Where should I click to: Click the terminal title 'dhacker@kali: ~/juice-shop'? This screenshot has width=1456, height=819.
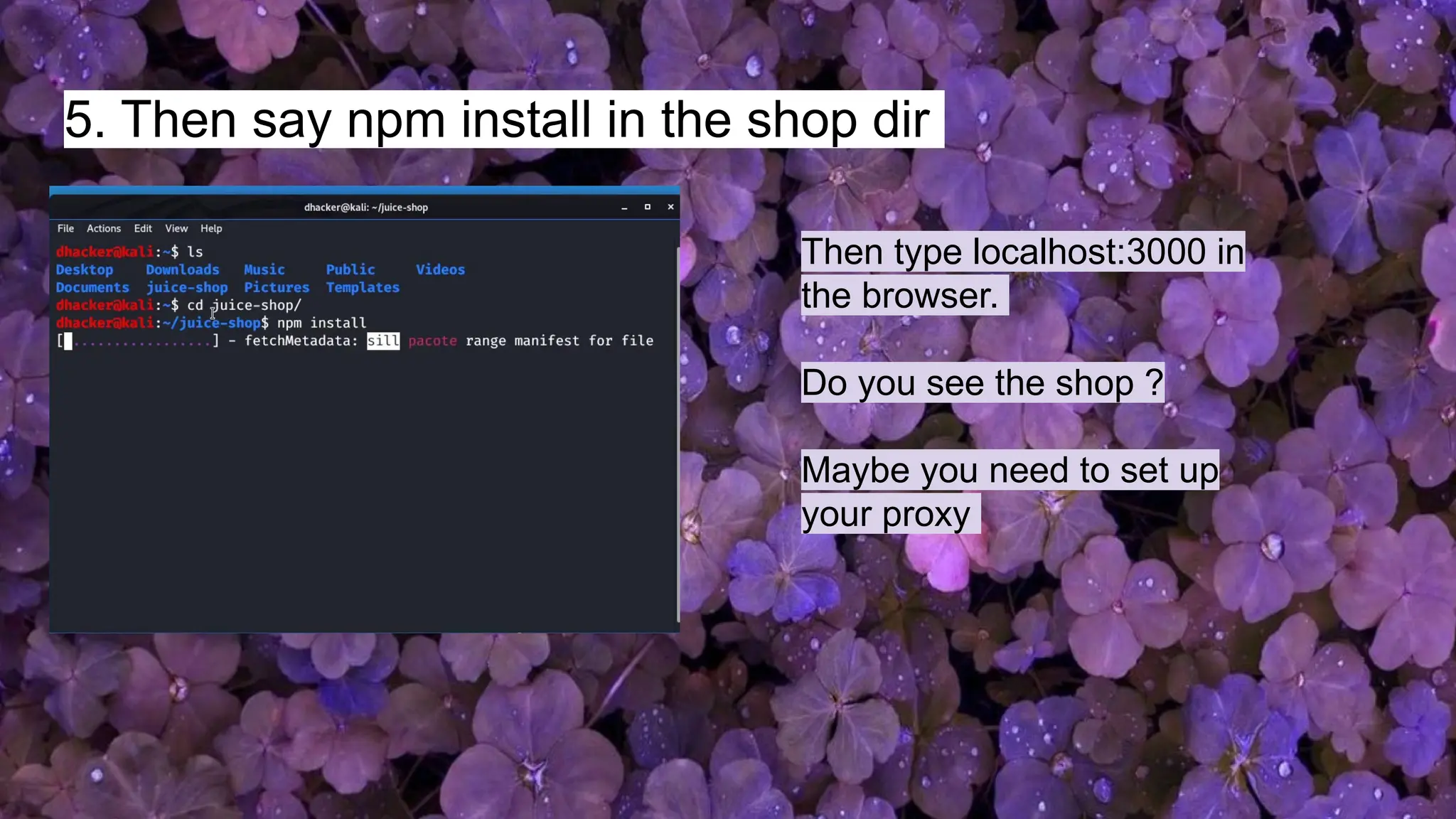pyautogui.click(x=366, y=208)
